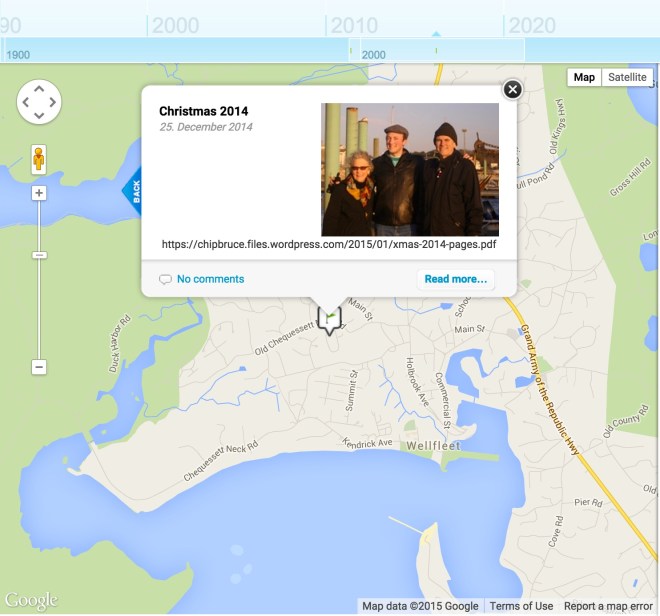Open Terms of Use link
This screenshot has height=616, width=660.
521,606
